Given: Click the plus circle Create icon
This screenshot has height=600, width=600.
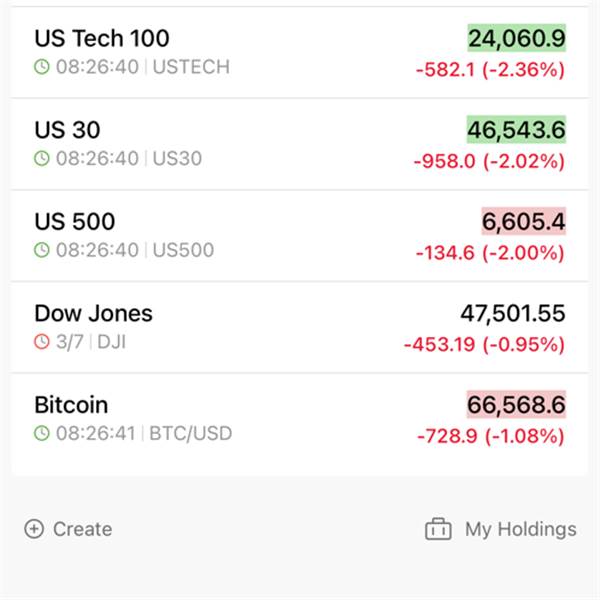Looking at the screenshot, I should click(34, 529).
